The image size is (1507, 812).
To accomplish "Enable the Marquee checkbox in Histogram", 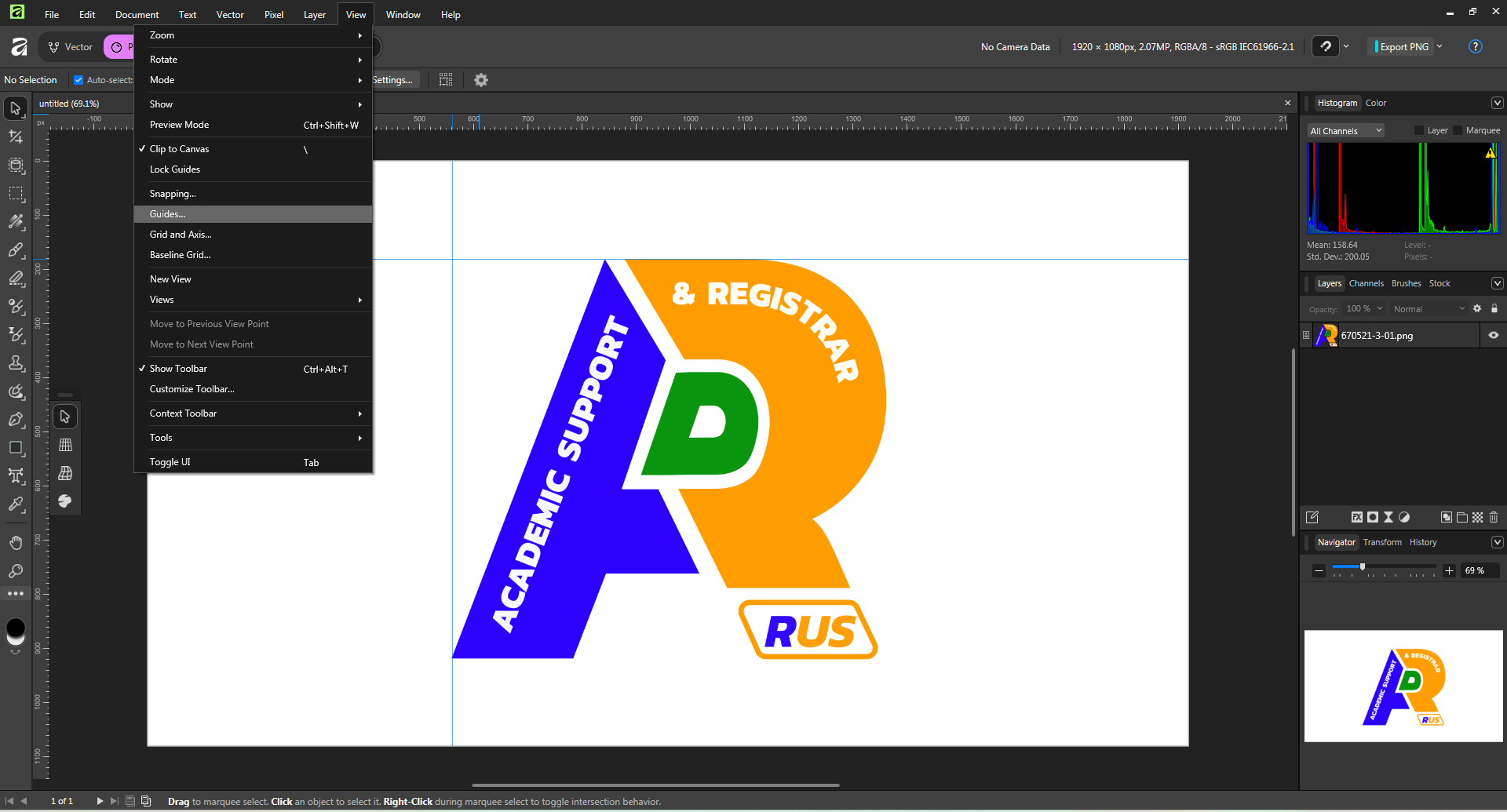I will pos(1458,131).
